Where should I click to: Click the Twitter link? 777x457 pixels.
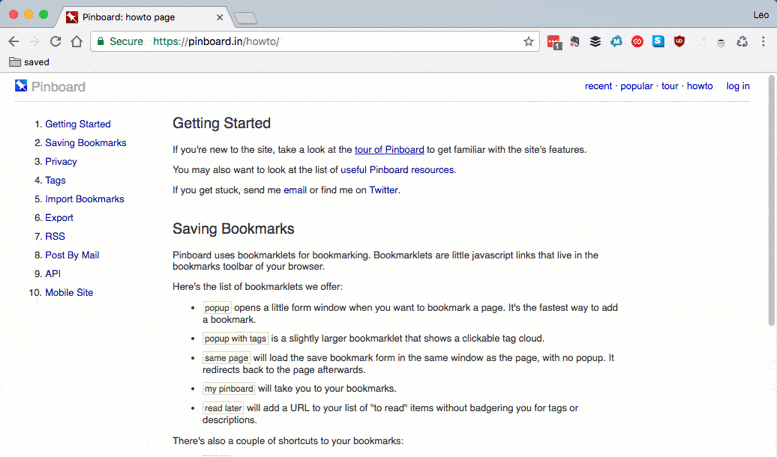(383, 190)
